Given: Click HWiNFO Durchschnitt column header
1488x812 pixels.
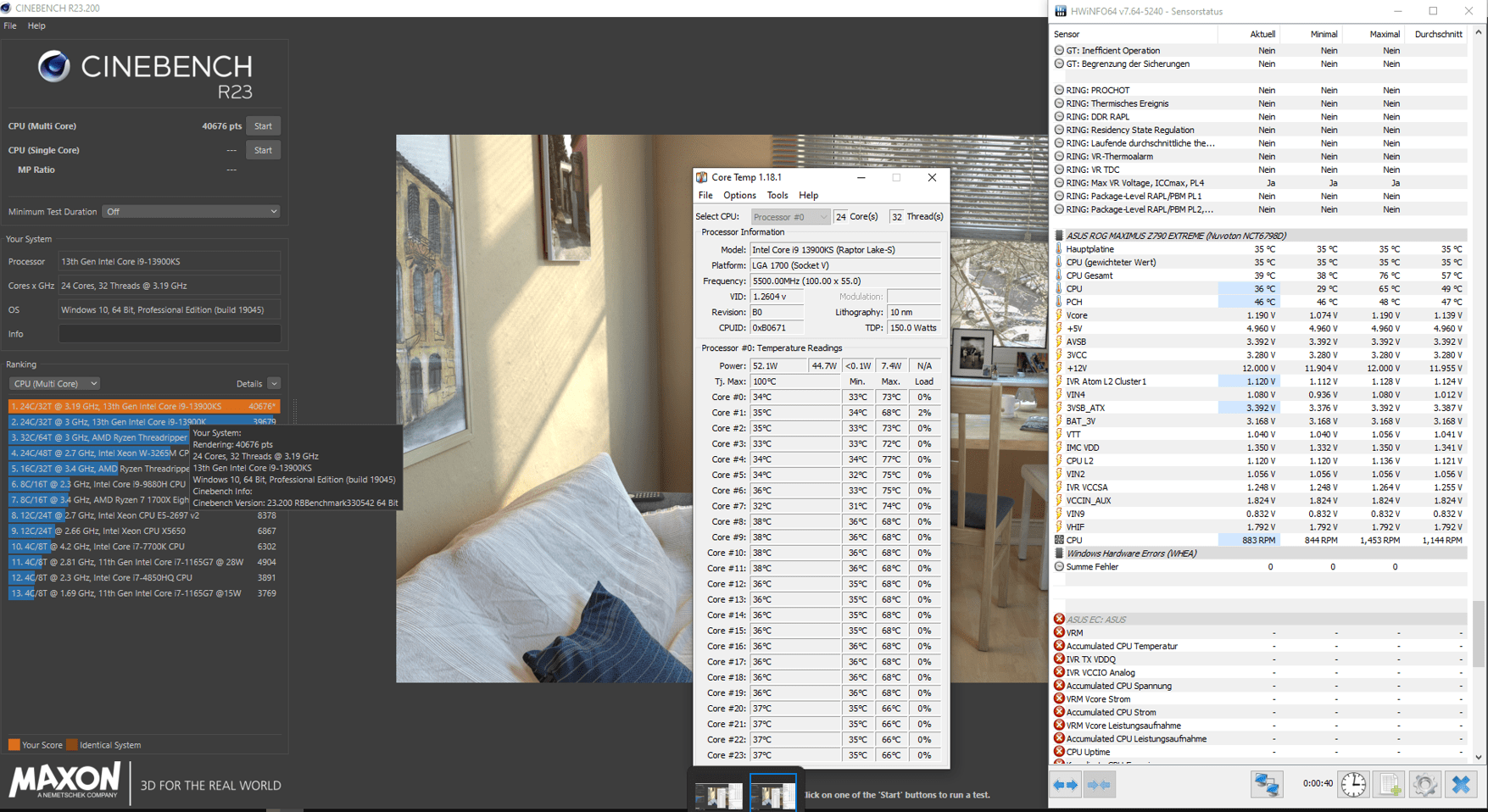Looking at the screenshot, I should [1438, 34].
